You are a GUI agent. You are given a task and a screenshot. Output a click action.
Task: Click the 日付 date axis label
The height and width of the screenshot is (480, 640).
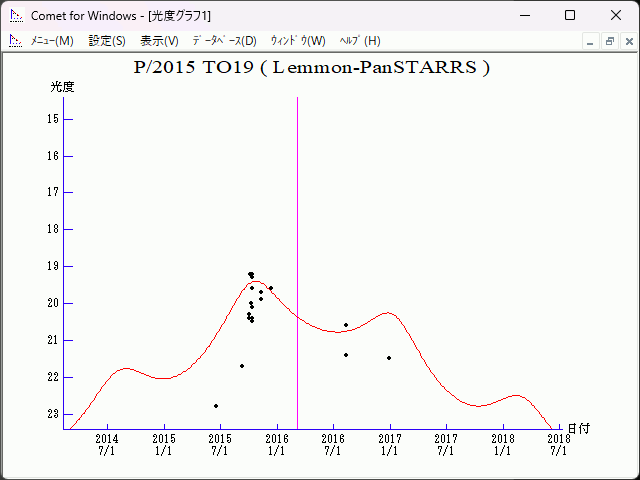pyautogui.click(x=578, y=428)
